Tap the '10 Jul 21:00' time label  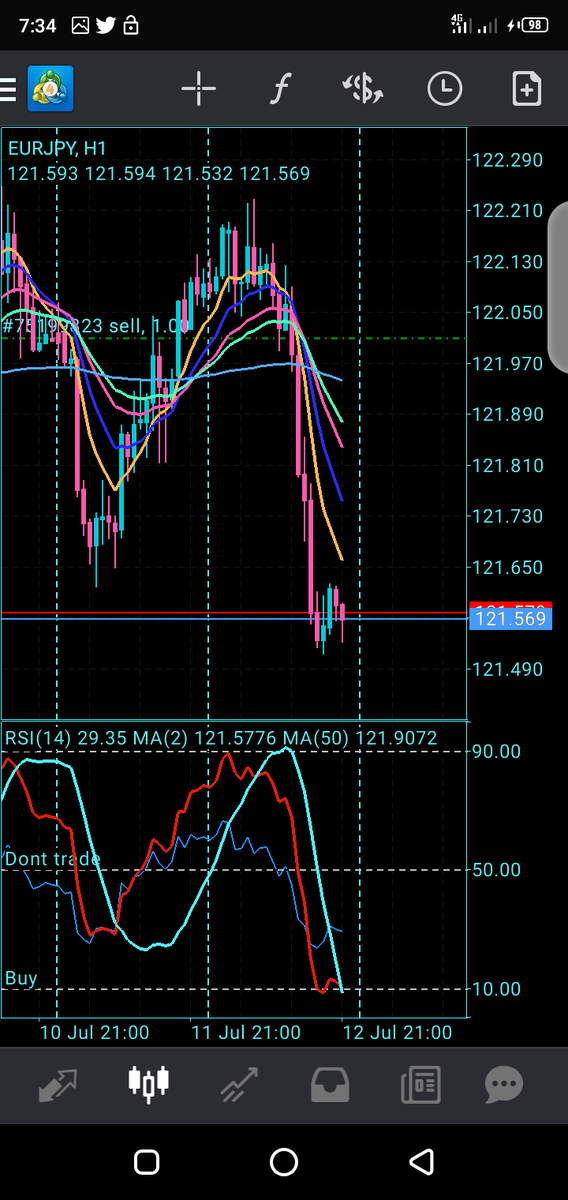click(94, 1032)
